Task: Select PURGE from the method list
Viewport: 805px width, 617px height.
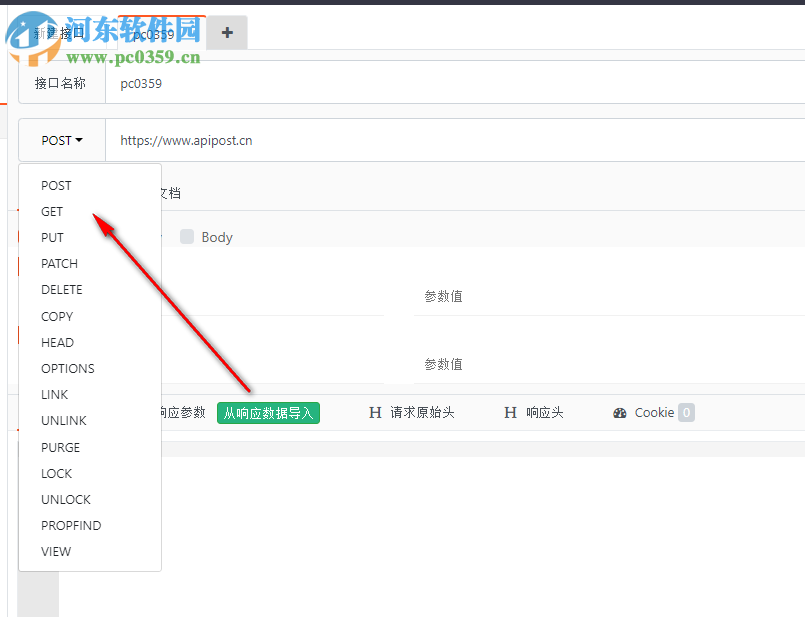Action: point(60,447)
